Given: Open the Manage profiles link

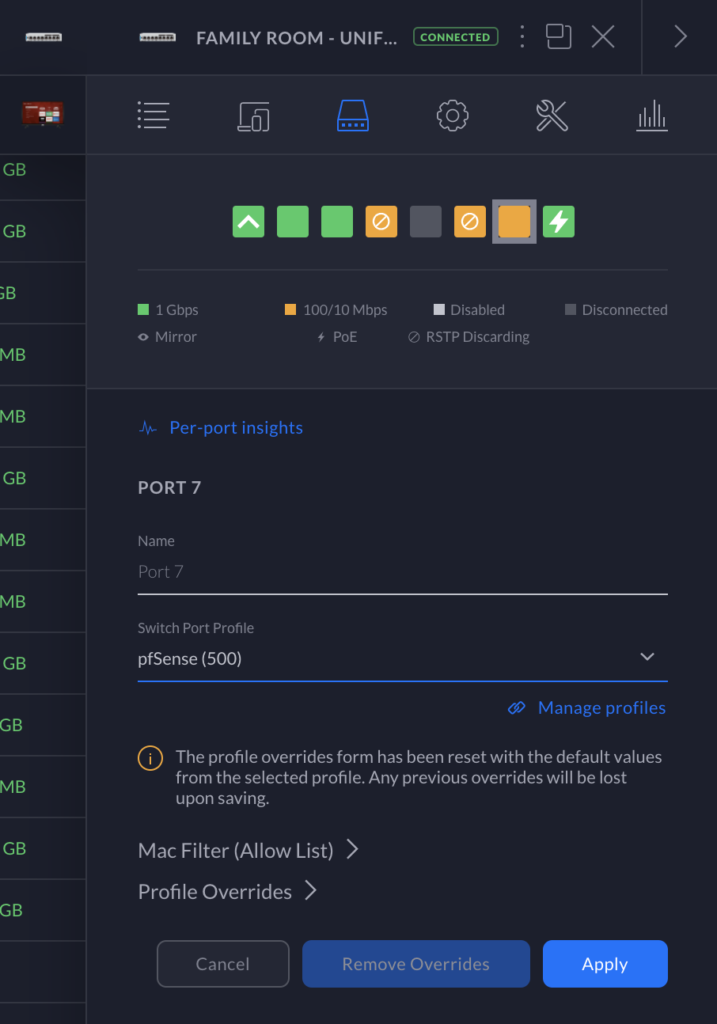Looking at the screenshot, I should (x=601, y=708).
